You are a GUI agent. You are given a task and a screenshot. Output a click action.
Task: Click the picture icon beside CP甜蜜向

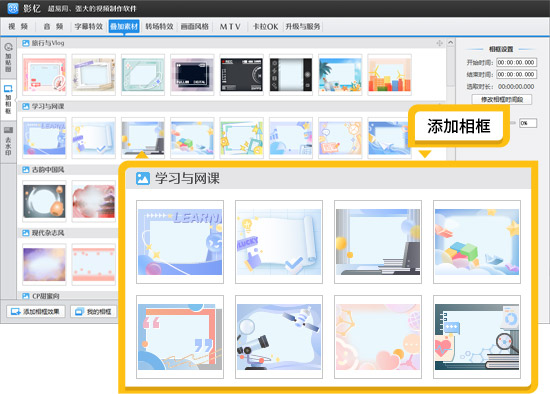(26, 296)
